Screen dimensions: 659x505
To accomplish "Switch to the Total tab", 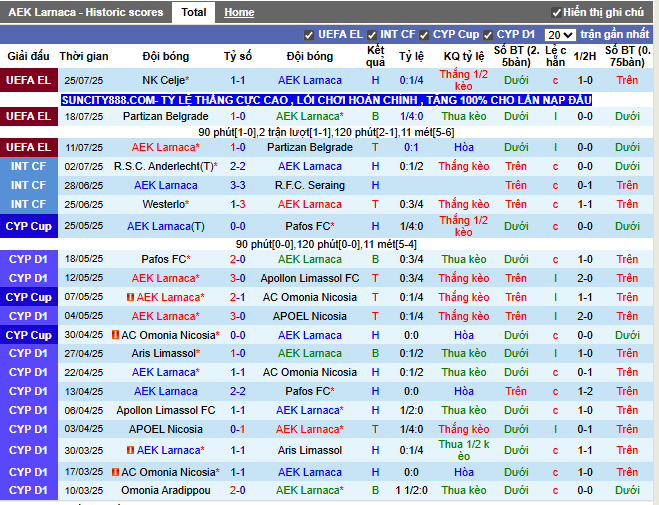I will coord(194,12).
